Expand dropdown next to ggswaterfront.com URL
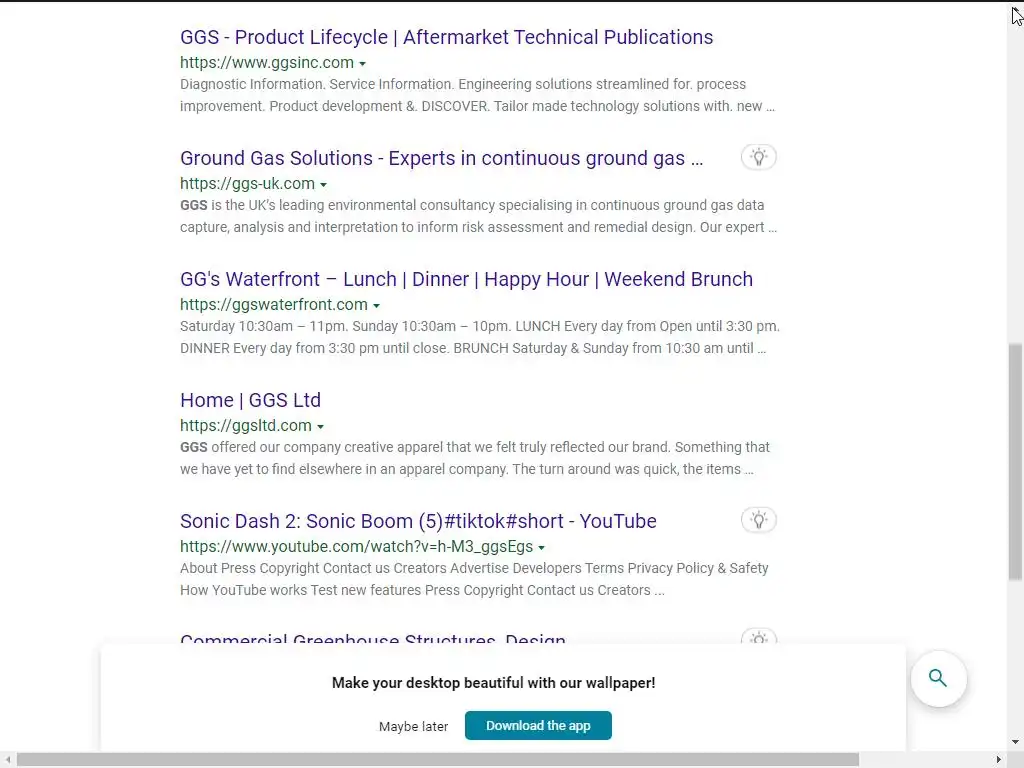This screenshot has width=1024, height=768. 376,306
